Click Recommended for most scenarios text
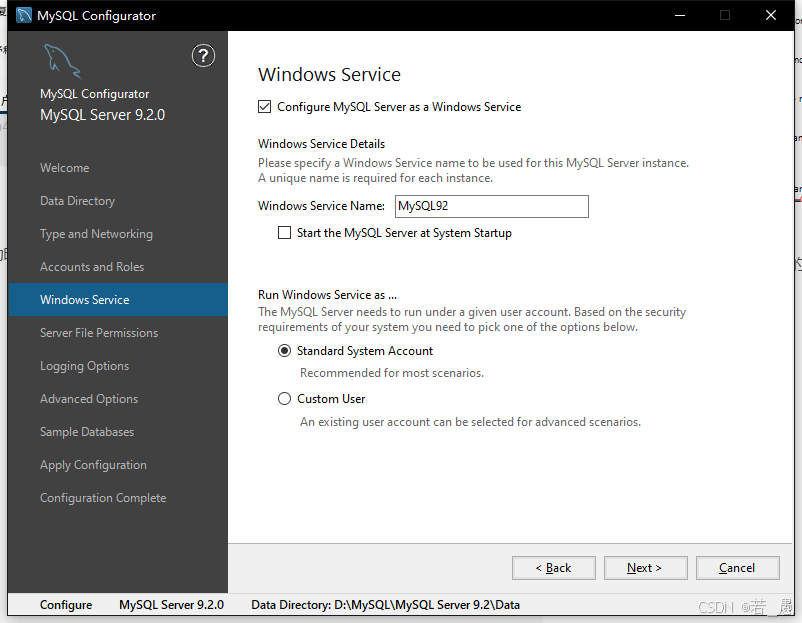 click(x=392, y=373)
